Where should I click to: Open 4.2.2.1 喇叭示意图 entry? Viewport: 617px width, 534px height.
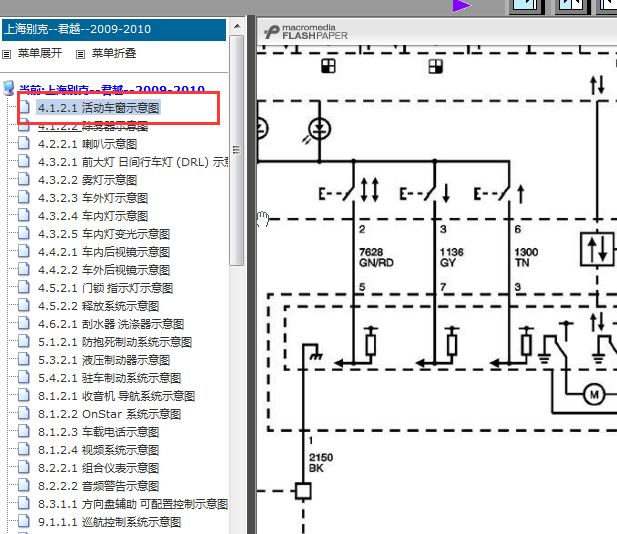(x=87, y=144)
